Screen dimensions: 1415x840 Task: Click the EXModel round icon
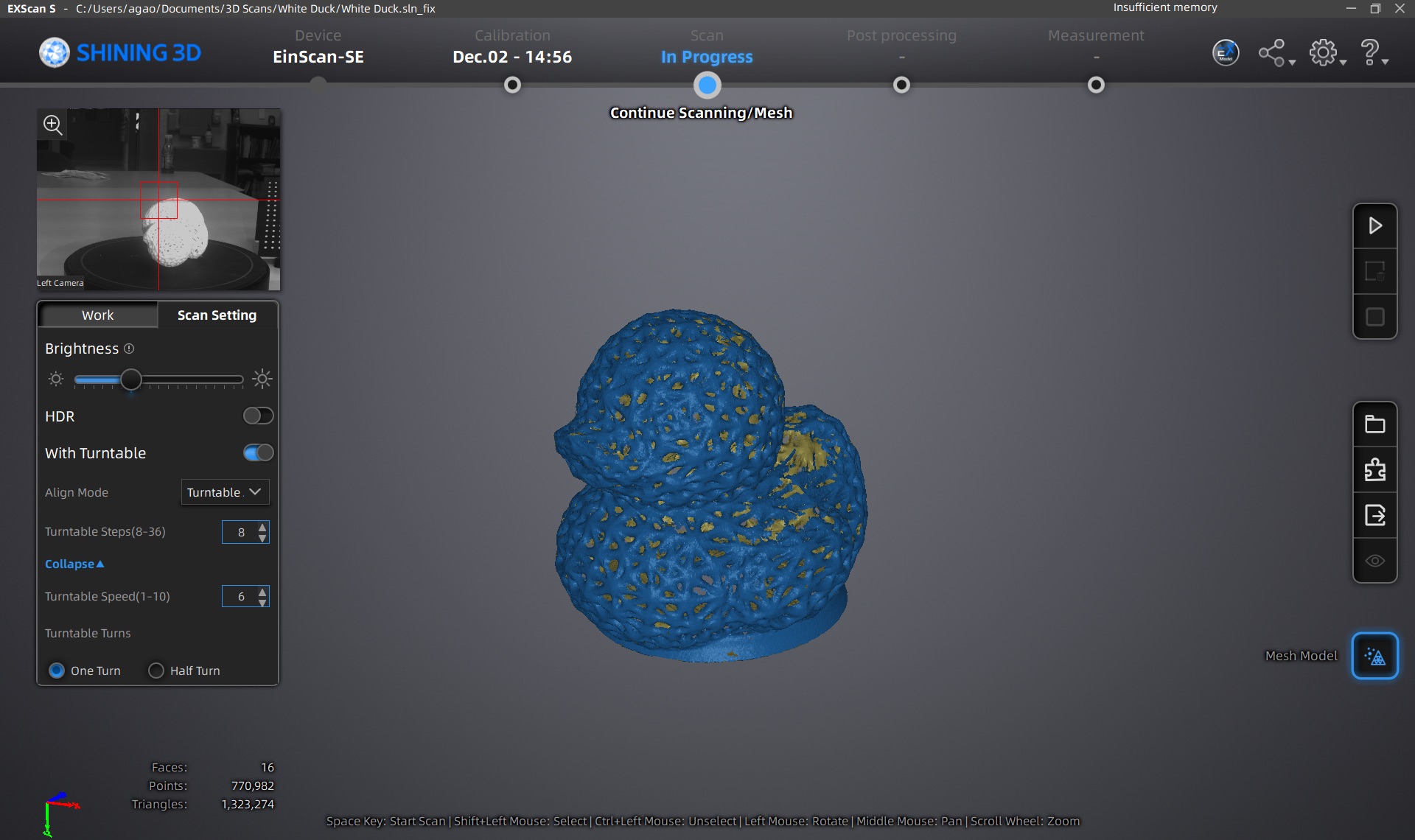point(1226,53)
